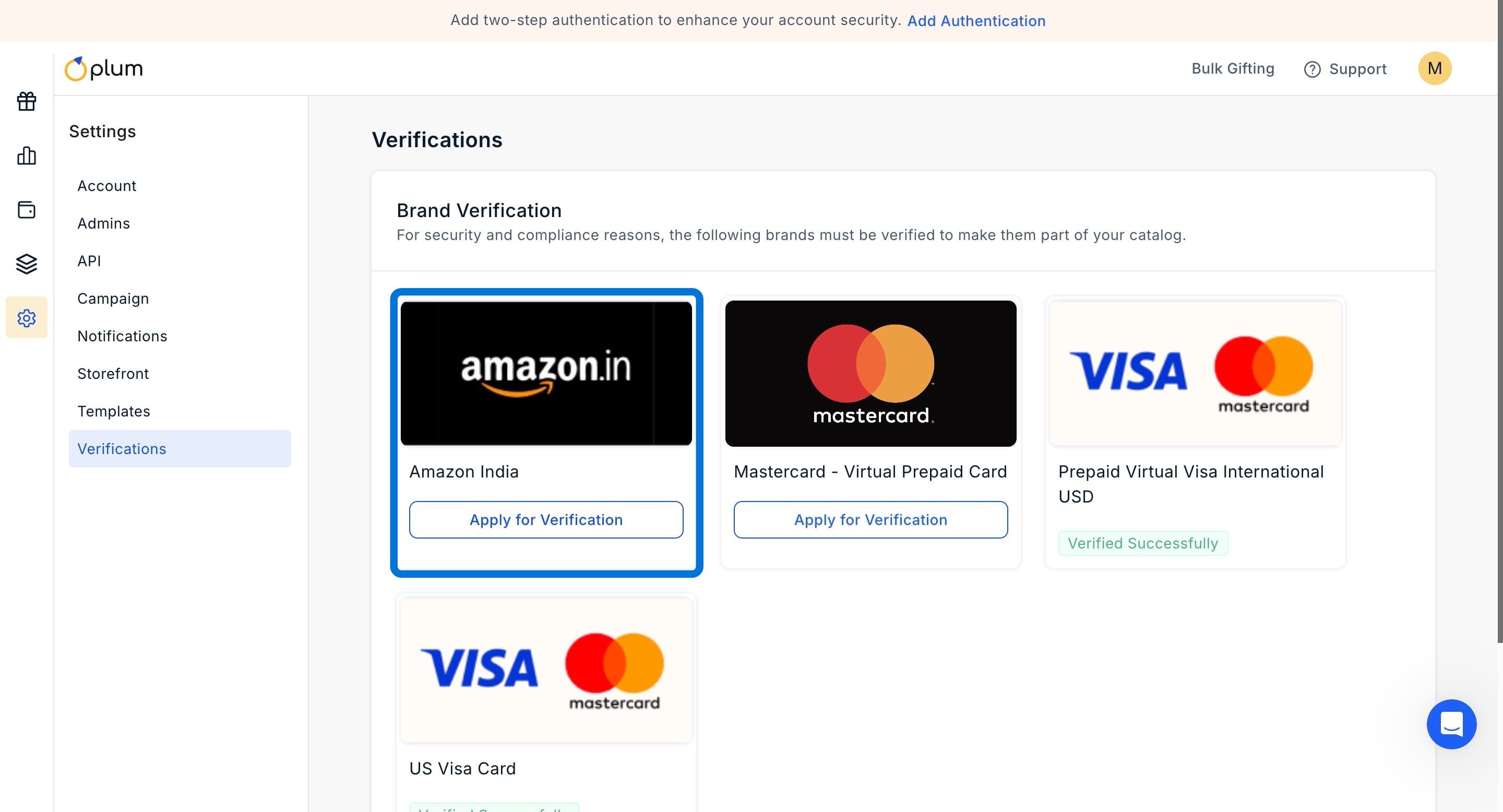Open Notifications settings

coord(123,336)
